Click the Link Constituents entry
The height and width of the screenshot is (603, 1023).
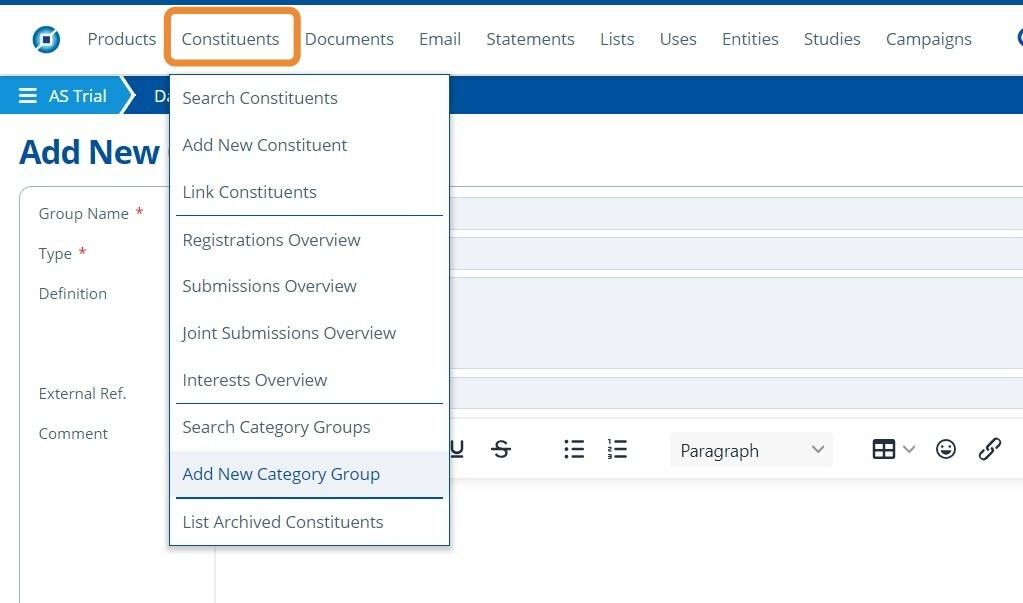(x=249, y=192)
